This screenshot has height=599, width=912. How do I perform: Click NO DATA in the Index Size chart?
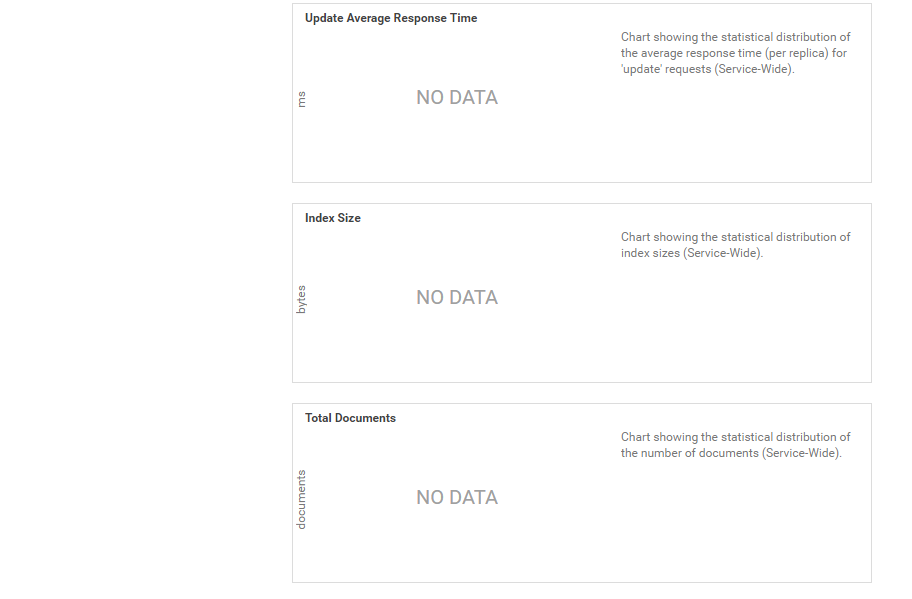(x=457, y=298)
